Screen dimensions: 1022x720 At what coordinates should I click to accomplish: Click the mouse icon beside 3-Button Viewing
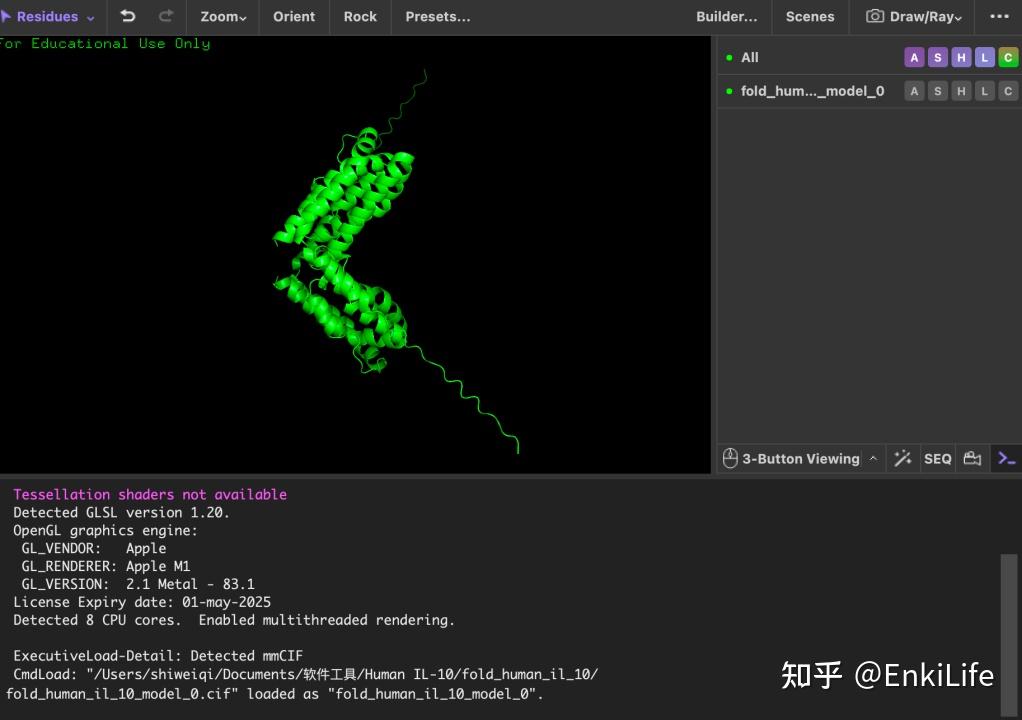pyautogui.click(x=729, y=458)
